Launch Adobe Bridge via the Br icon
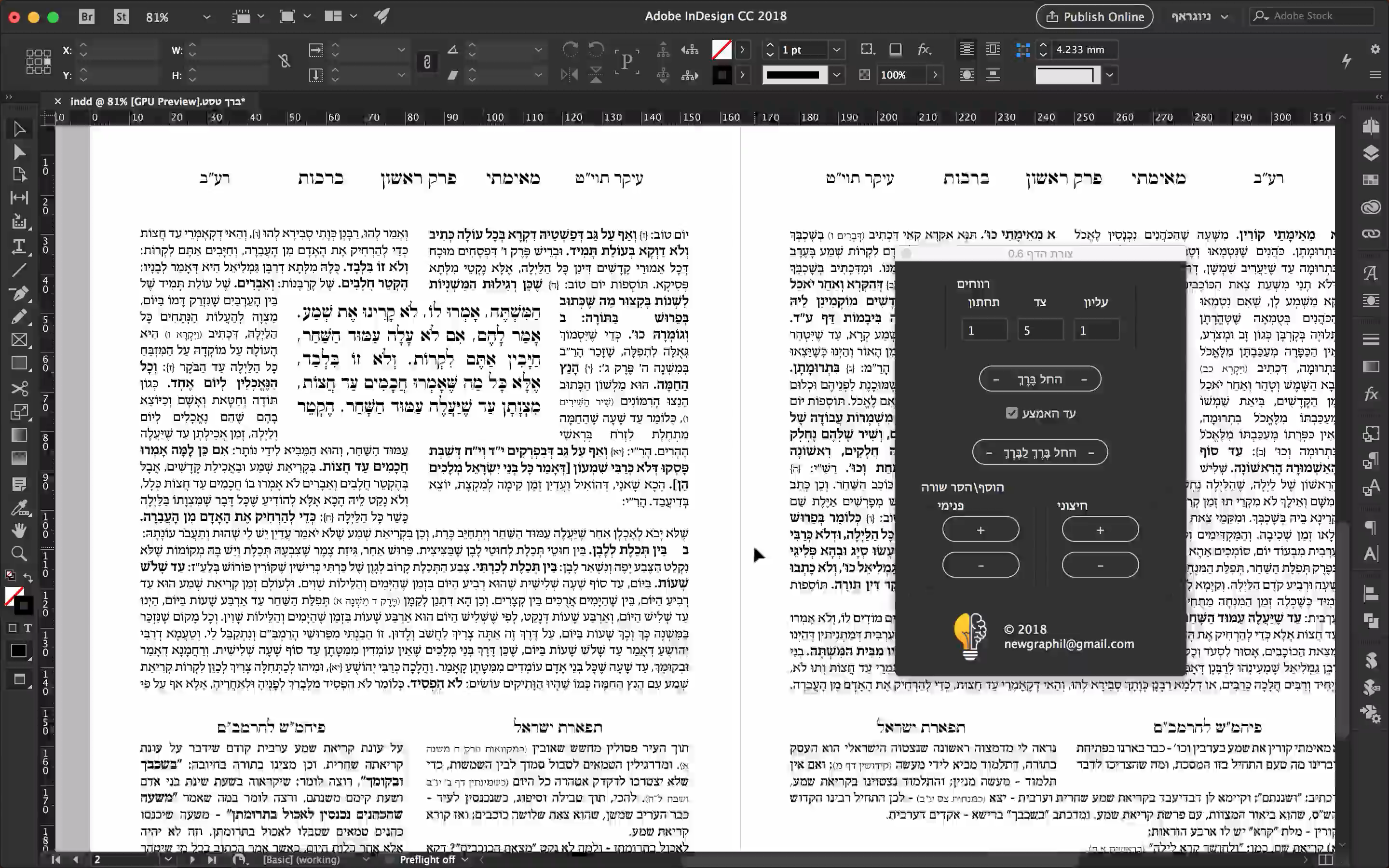 coord(87,16)
